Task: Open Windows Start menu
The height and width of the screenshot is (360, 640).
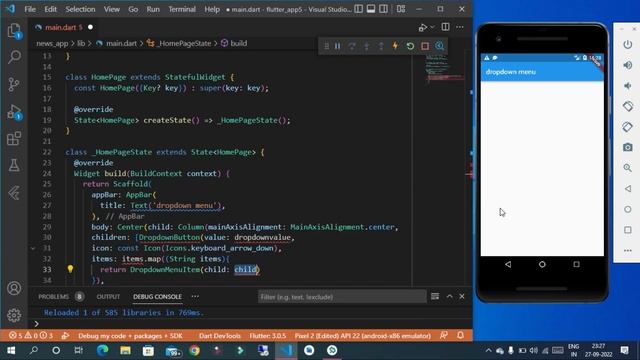Action: pyautogui.click(x=11, y=350)
